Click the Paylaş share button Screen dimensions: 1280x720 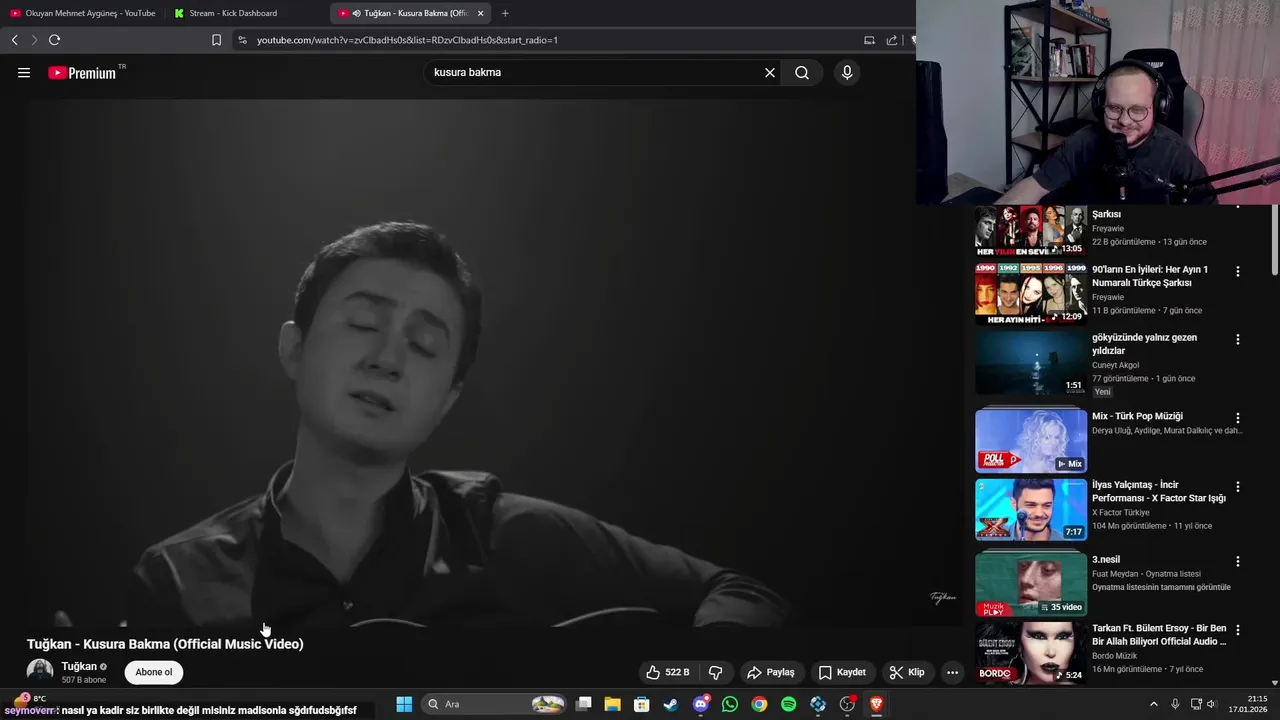click(x=771, y=672)
